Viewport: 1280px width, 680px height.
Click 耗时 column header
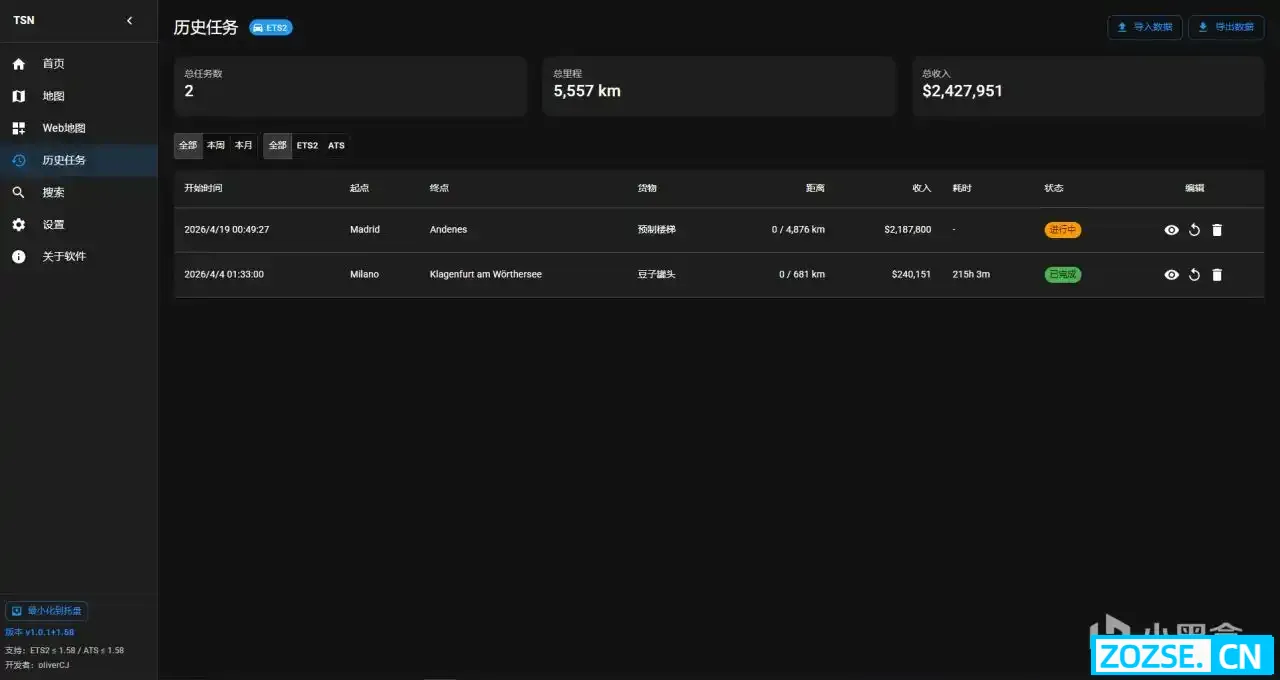point(962,188)
